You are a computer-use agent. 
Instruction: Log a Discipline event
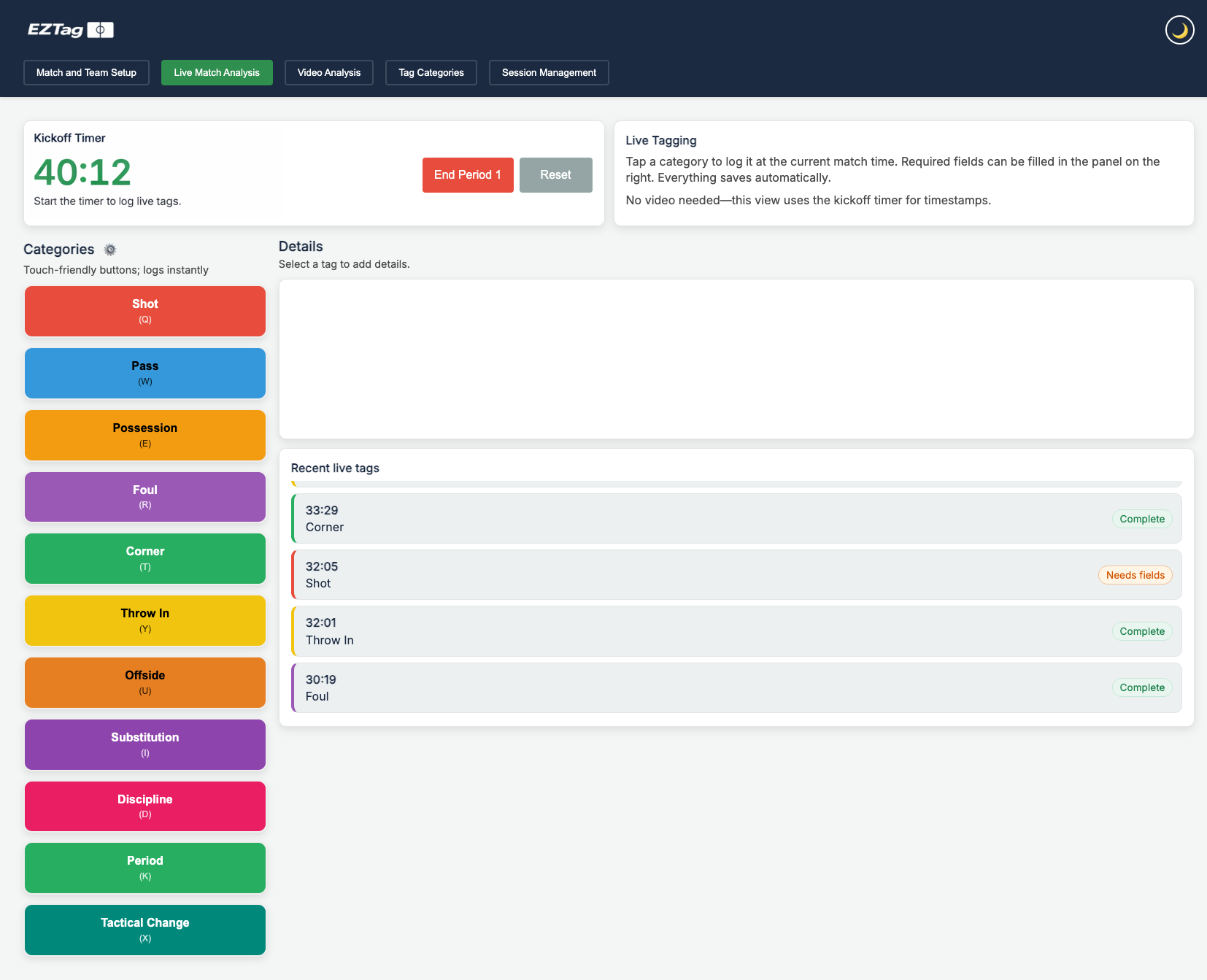pyautogui.click(x=144, y=806)
